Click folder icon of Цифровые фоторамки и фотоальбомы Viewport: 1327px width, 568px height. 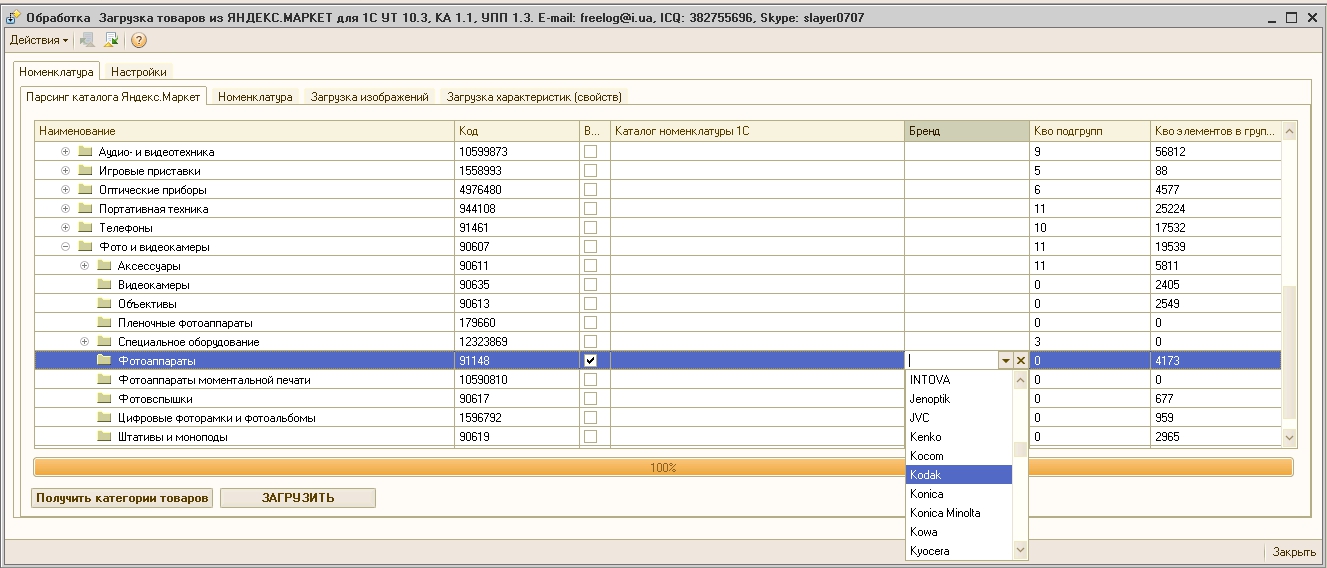[x=104, y=418]
